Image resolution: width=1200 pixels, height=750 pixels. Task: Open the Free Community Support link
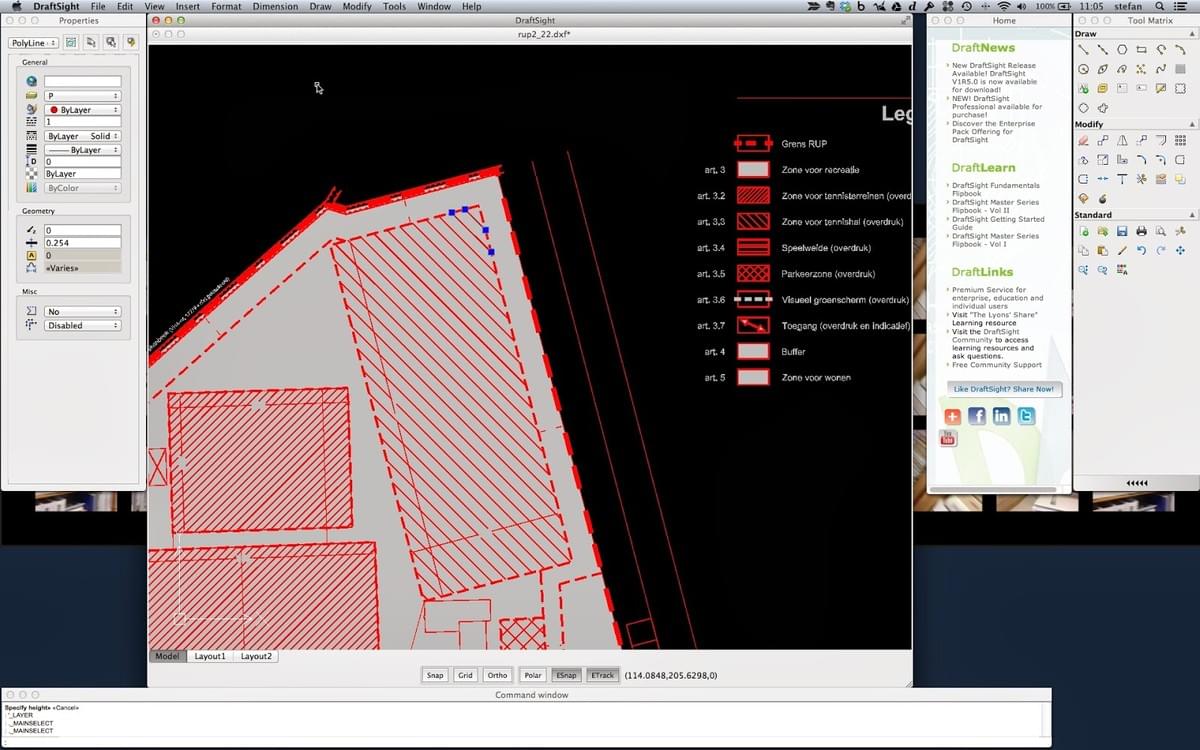click(997, 365)
